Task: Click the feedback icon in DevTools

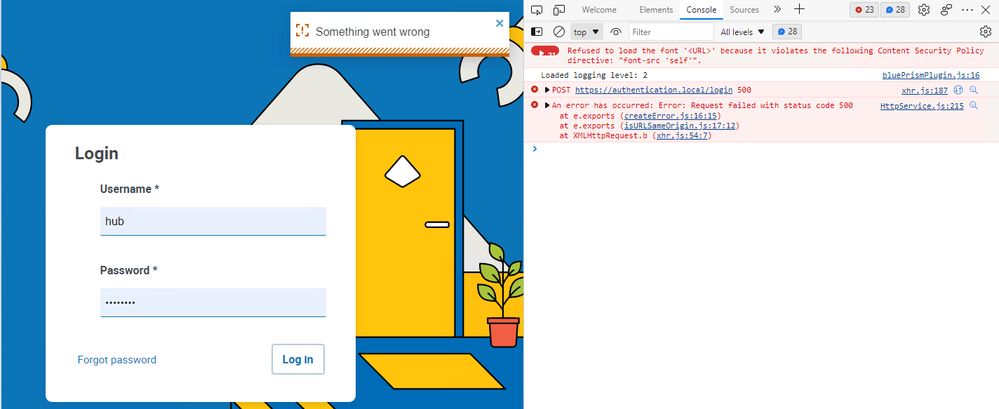Action: coord(946,10)
